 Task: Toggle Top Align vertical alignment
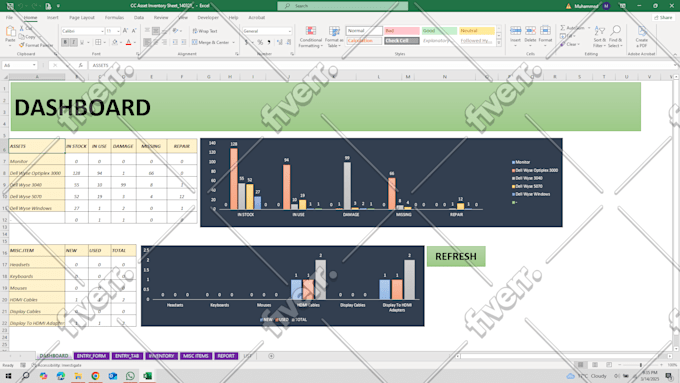coord(147,31)
